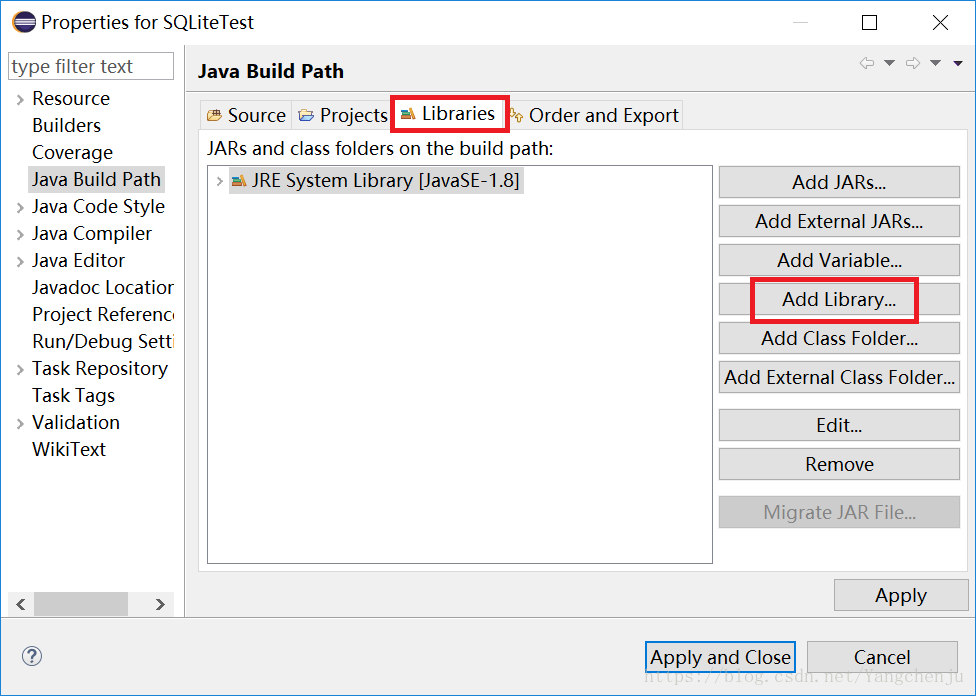Click the help question mark icon

tap(32, 656)
